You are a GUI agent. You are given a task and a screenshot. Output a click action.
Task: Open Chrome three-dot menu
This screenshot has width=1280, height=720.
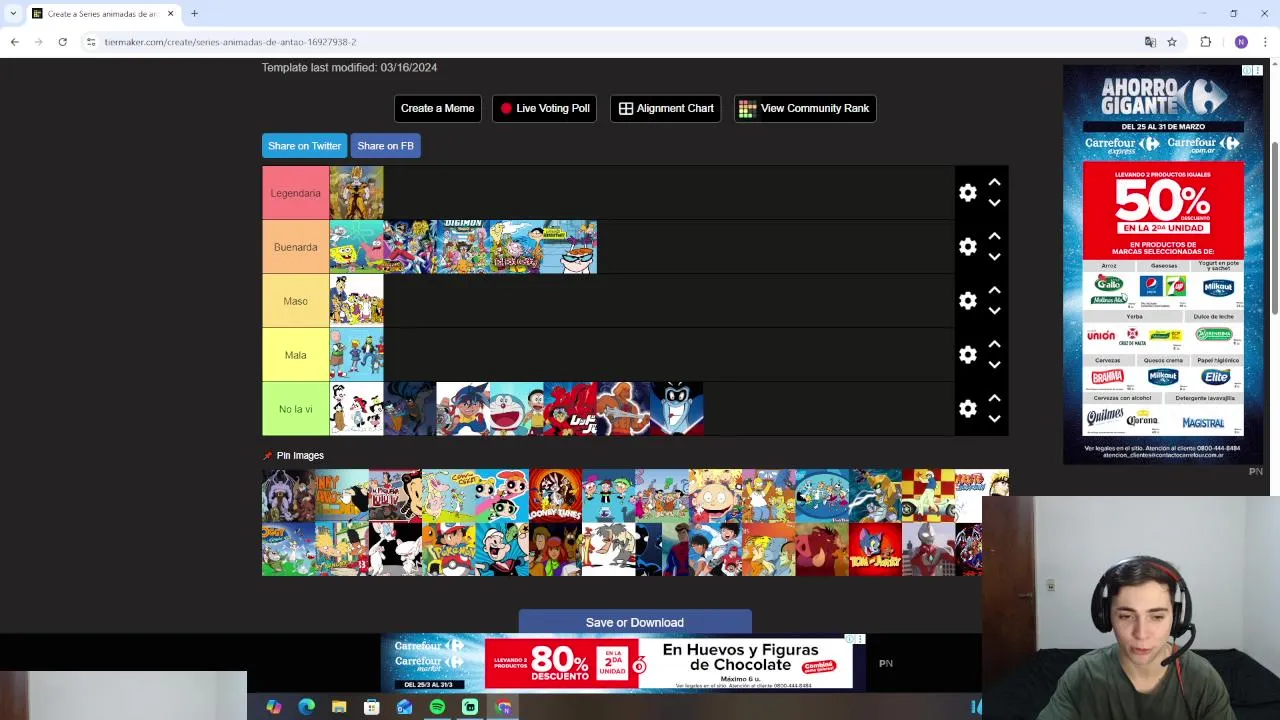click(1265, 42)
